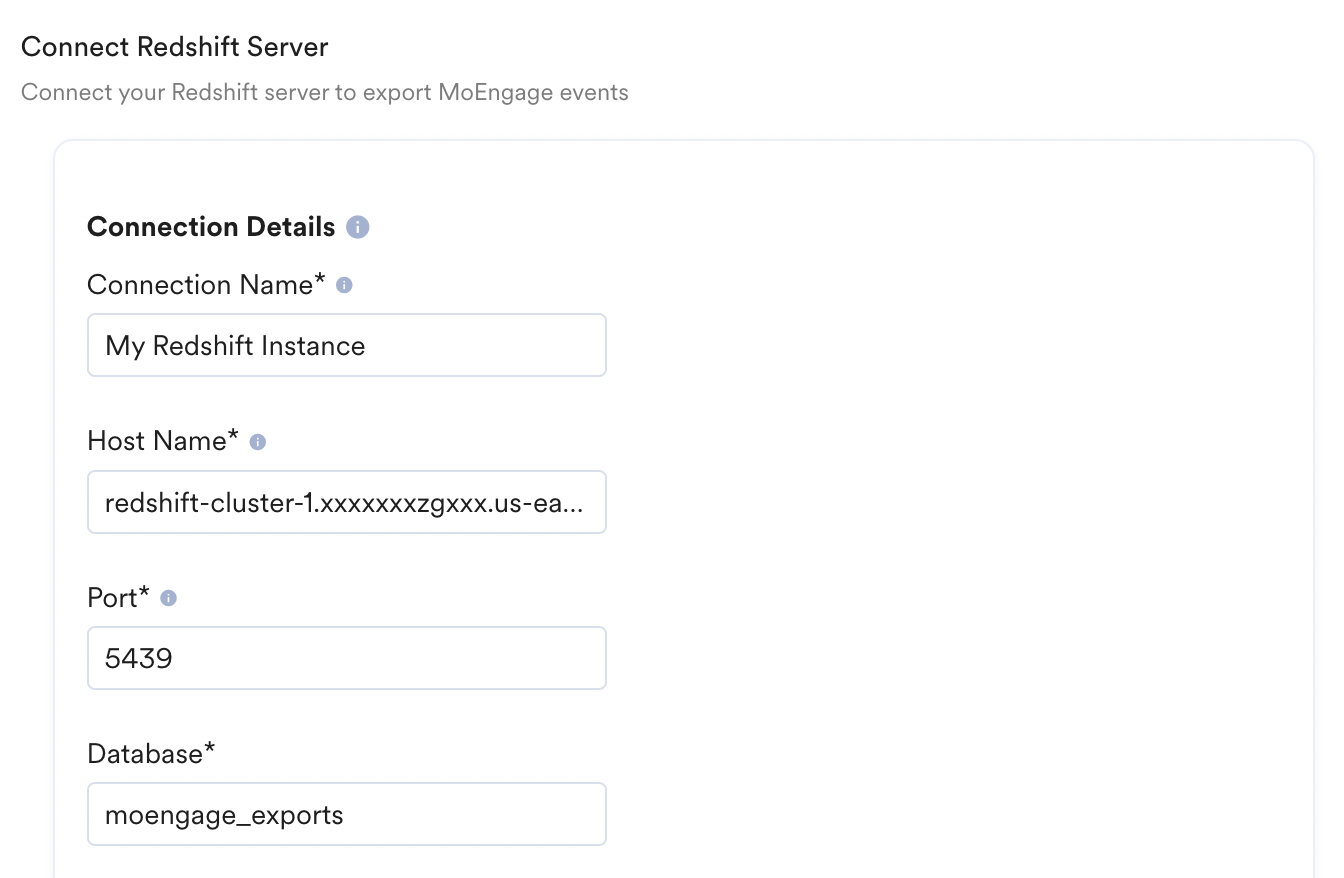Select the Connect Redshift Server heading
The width and height of the screenshot is (1344, 878).
174,46
